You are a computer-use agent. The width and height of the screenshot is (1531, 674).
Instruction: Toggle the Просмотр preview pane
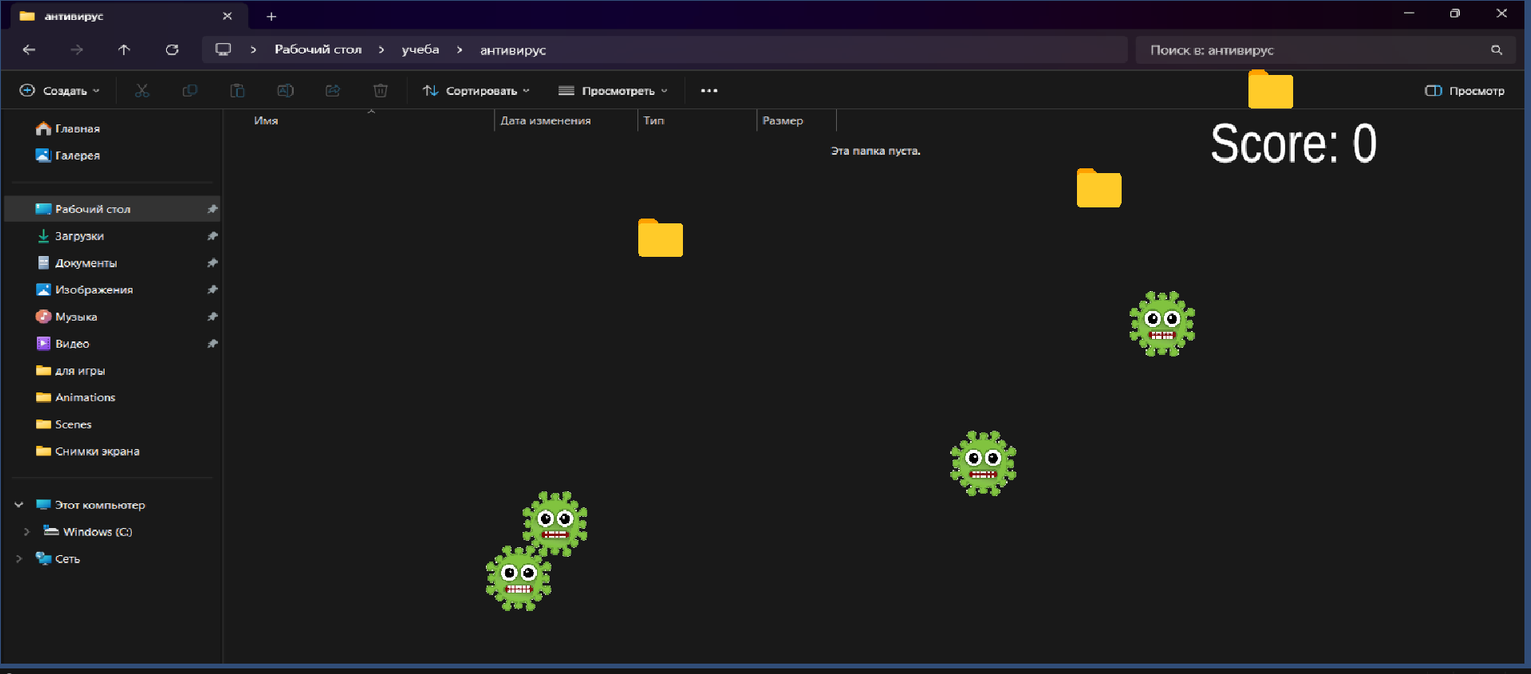pos(1464,91)
